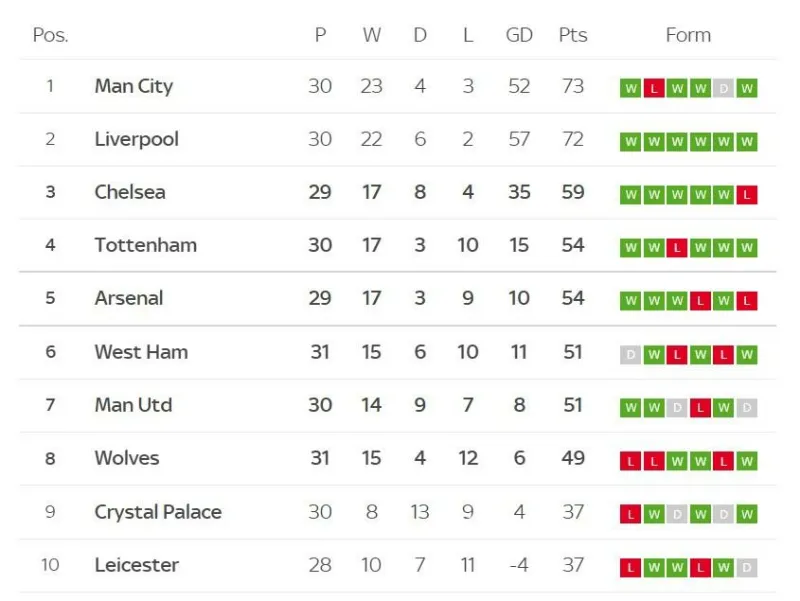This screenshot has height=601, width=800.
Task: Click Man City's grey D form badge
Action: tap(723, 88)
